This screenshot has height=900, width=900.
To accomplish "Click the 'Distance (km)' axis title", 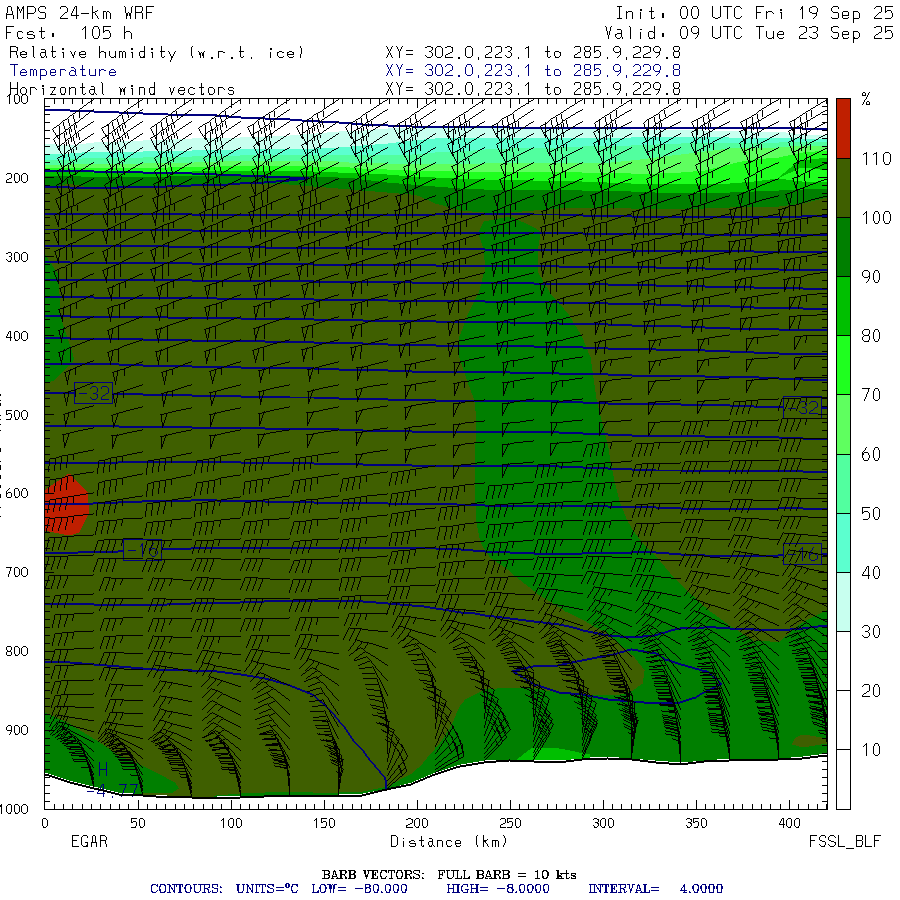I will click(449, 842).
